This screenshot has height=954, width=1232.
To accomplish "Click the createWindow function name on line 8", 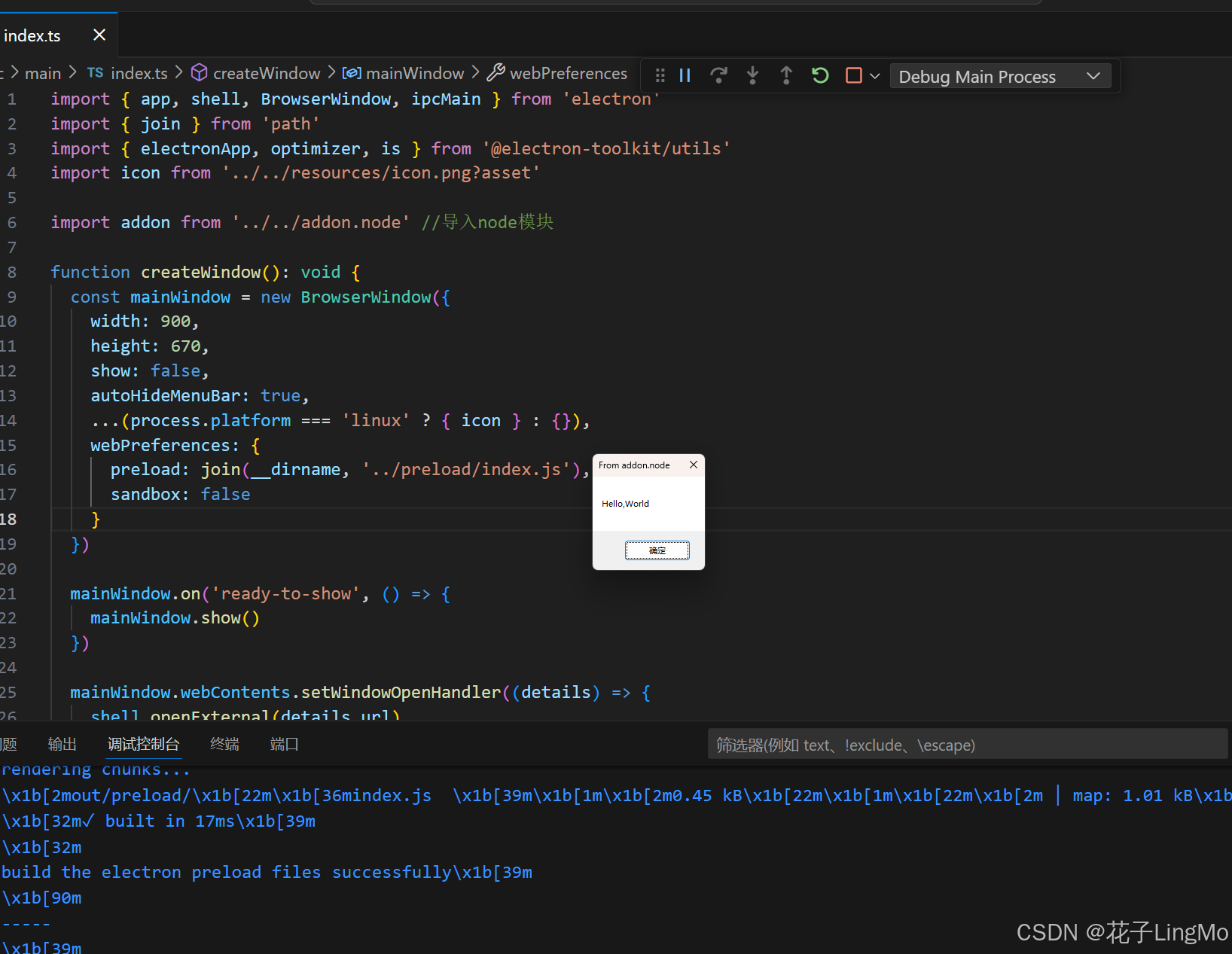I will [200, 272].
